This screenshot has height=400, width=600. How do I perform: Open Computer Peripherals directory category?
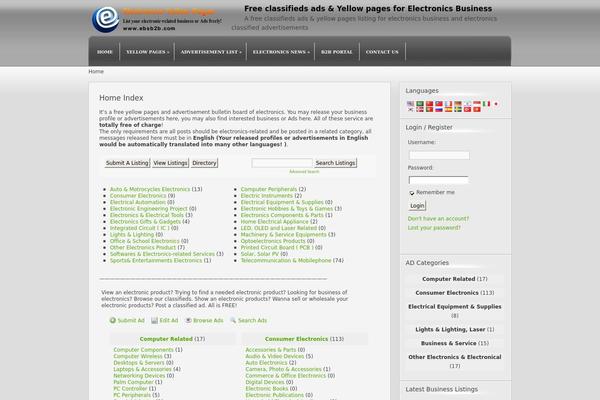(269, 189)
